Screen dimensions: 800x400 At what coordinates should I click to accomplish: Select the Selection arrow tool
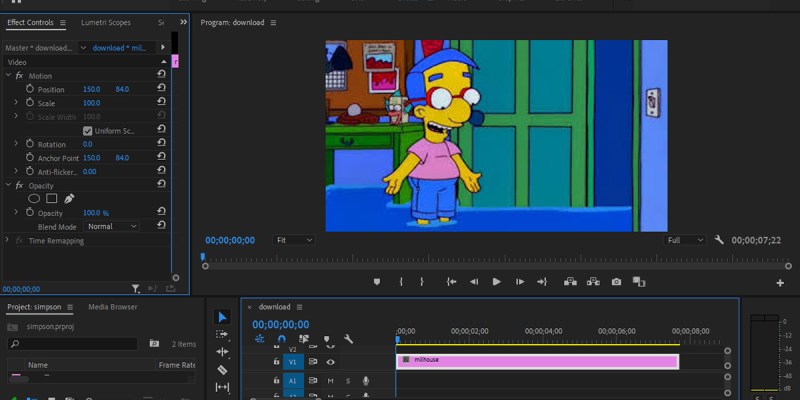click(x=222, y=317)
